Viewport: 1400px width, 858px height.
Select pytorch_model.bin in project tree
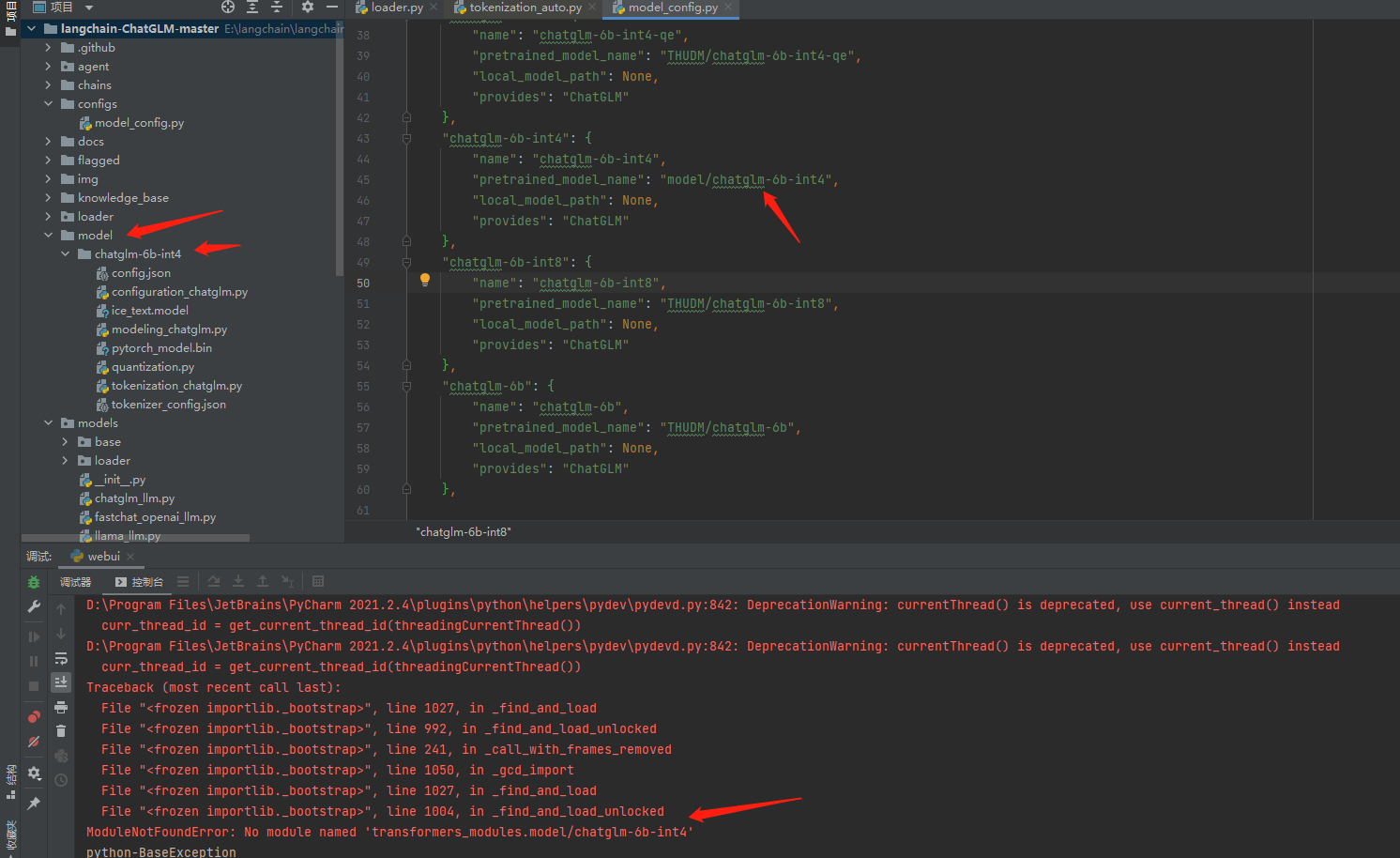click(x=154, y=348)
